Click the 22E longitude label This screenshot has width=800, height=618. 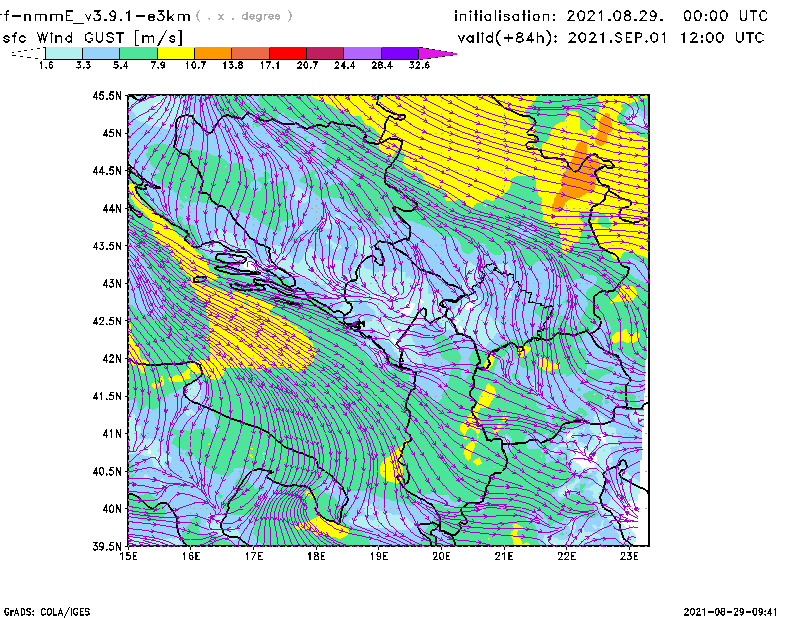pos(566,556)
